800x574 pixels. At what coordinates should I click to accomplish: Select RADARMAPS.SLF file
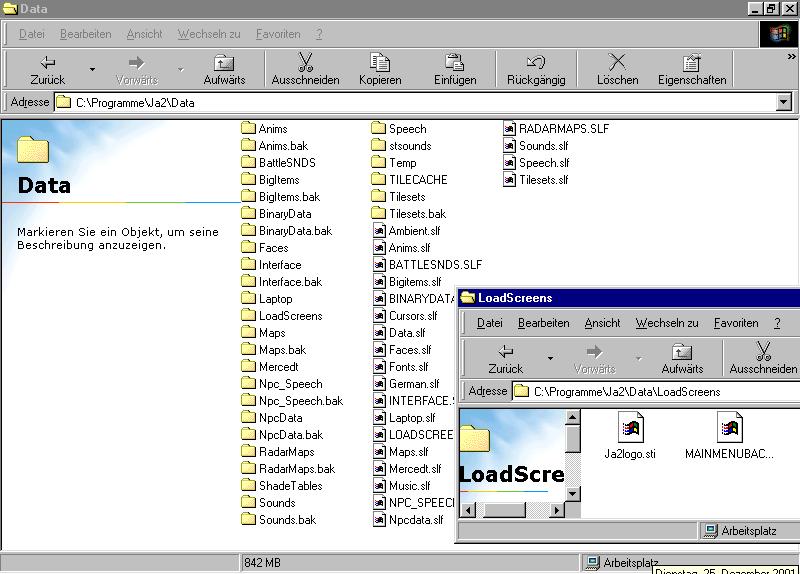(556, 129)
